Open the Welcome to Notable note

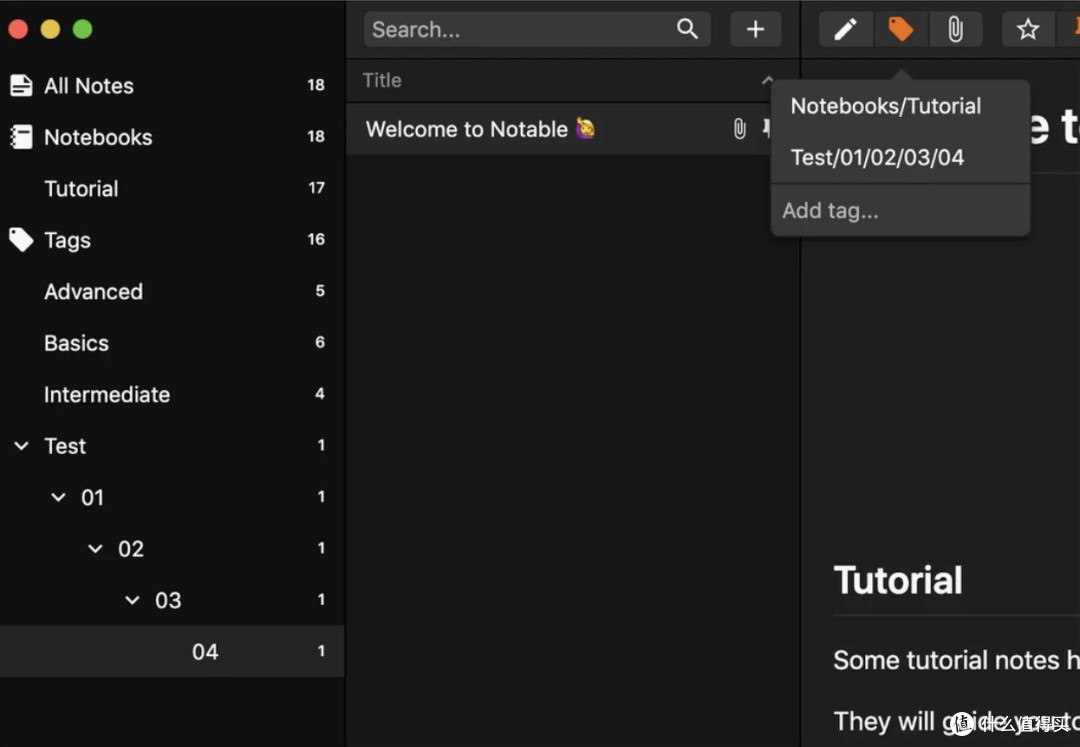pyautogui.click(x=572, y=129)
